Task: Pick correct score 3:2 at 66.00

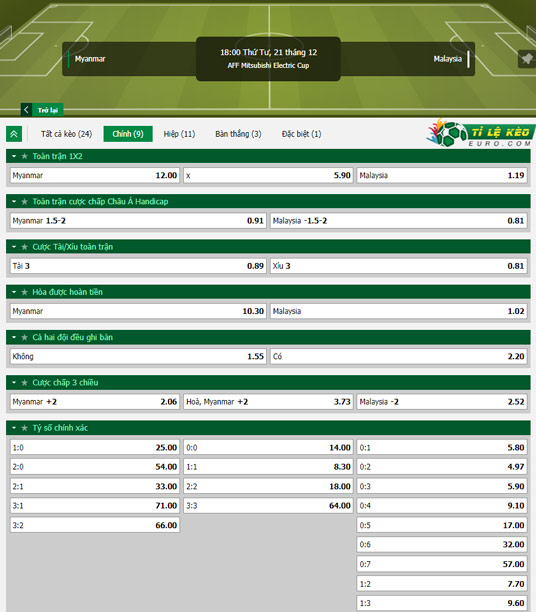Action: [x=95, y=525]
